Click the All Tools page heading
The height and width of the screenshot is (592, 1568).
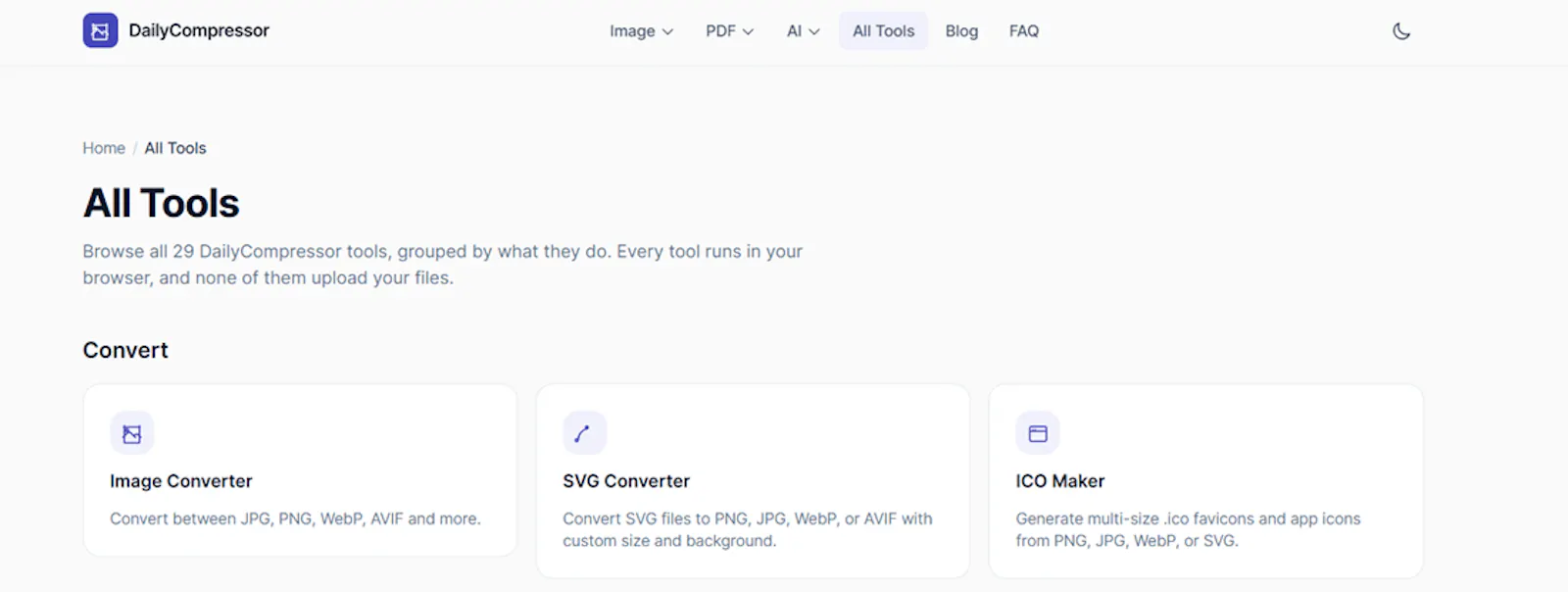click(162, 203)
